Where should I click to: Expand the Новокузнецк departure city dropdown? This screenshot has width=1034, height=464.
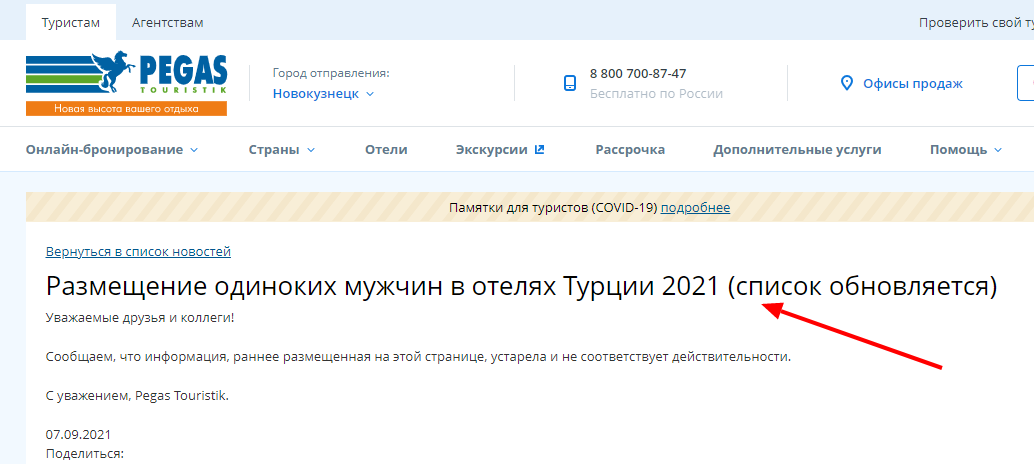click(323, 94)
